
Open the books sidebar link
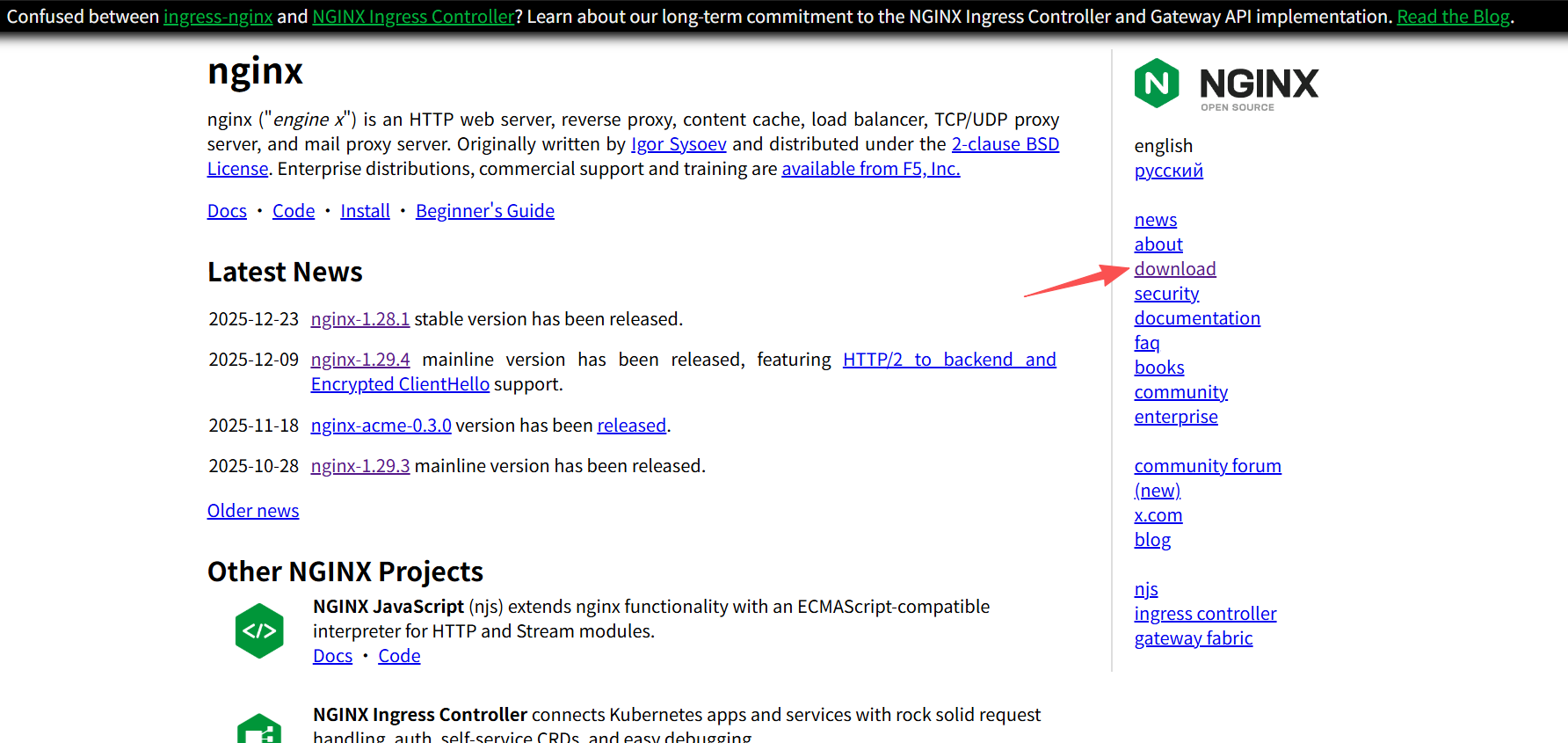[1159, 368]
